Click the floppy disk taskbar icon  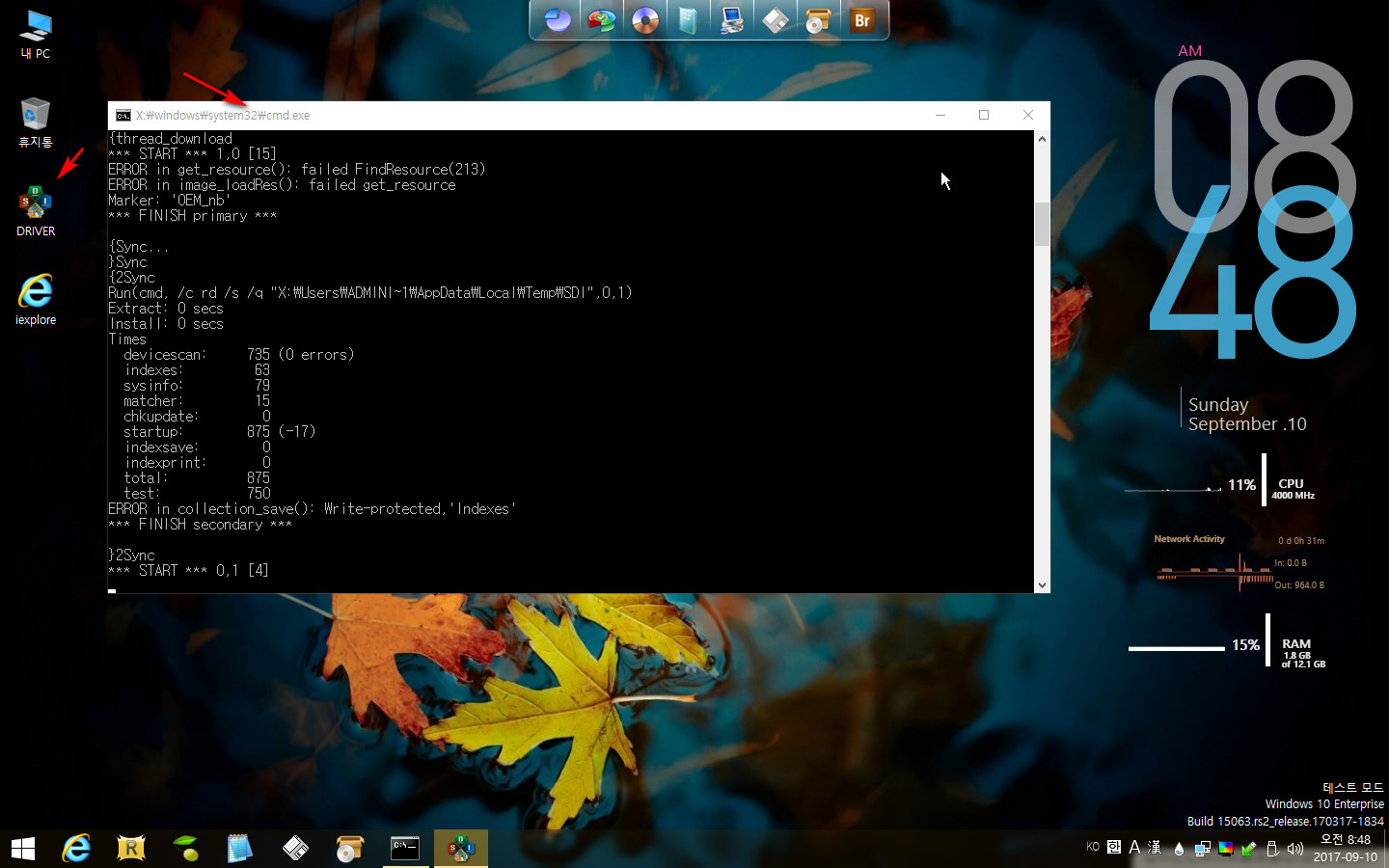[294, 849]
